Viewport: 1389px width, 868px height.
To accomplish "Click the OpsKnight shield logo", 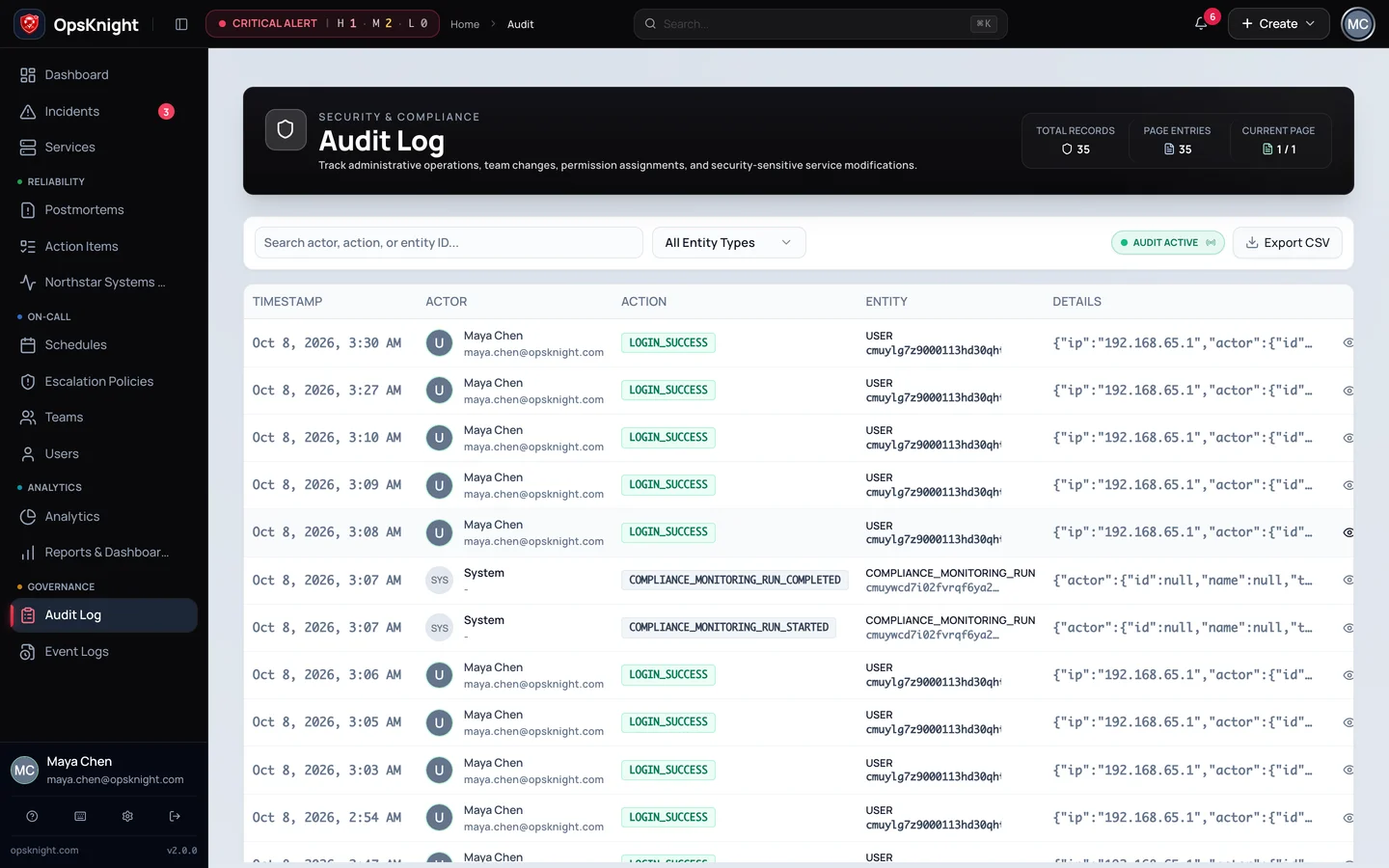I will [x=30, y=24].
